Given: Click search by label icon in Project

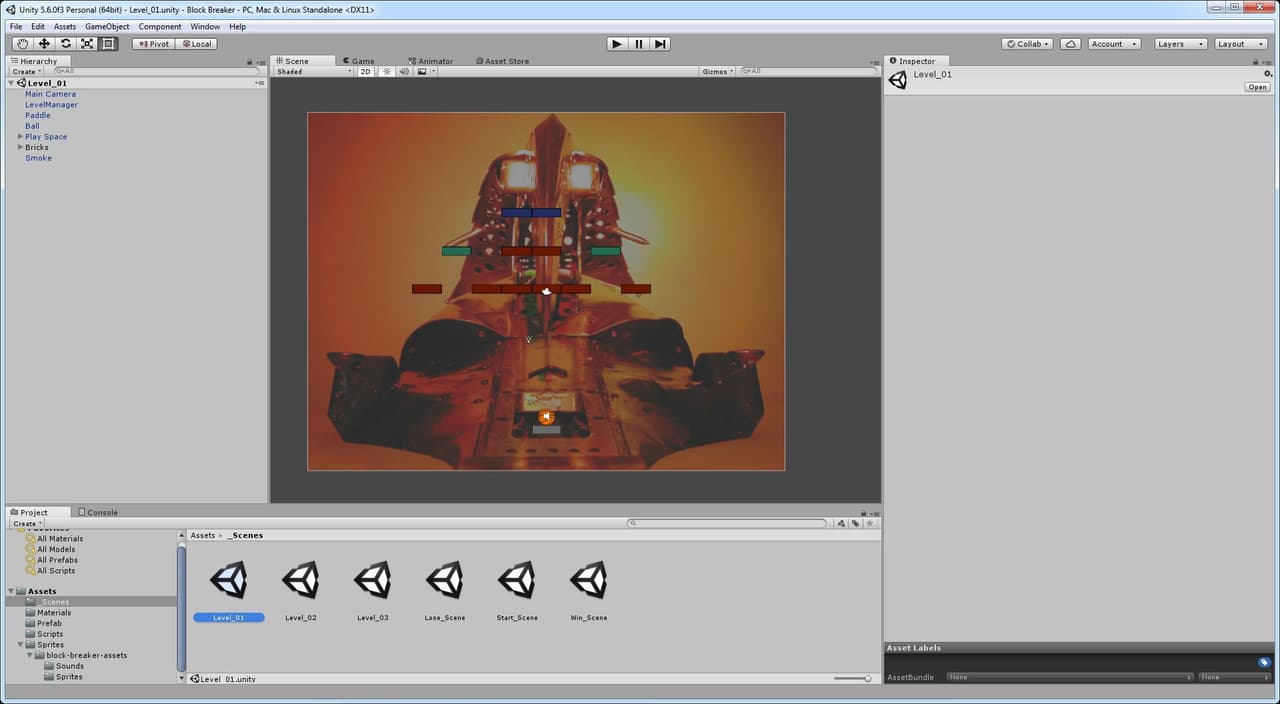Looking at the screenshot, I should (x=856, y=523).
